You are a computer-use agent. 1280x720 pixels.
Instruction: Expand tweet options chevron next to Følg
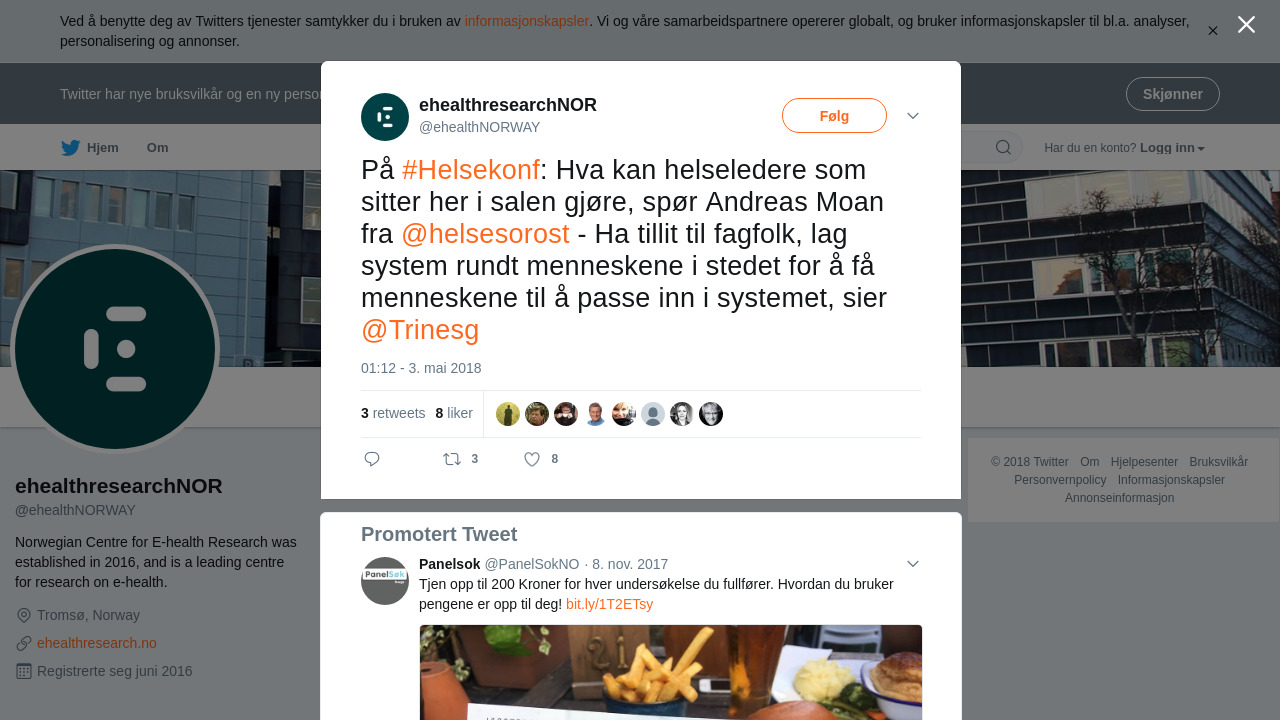913,116
